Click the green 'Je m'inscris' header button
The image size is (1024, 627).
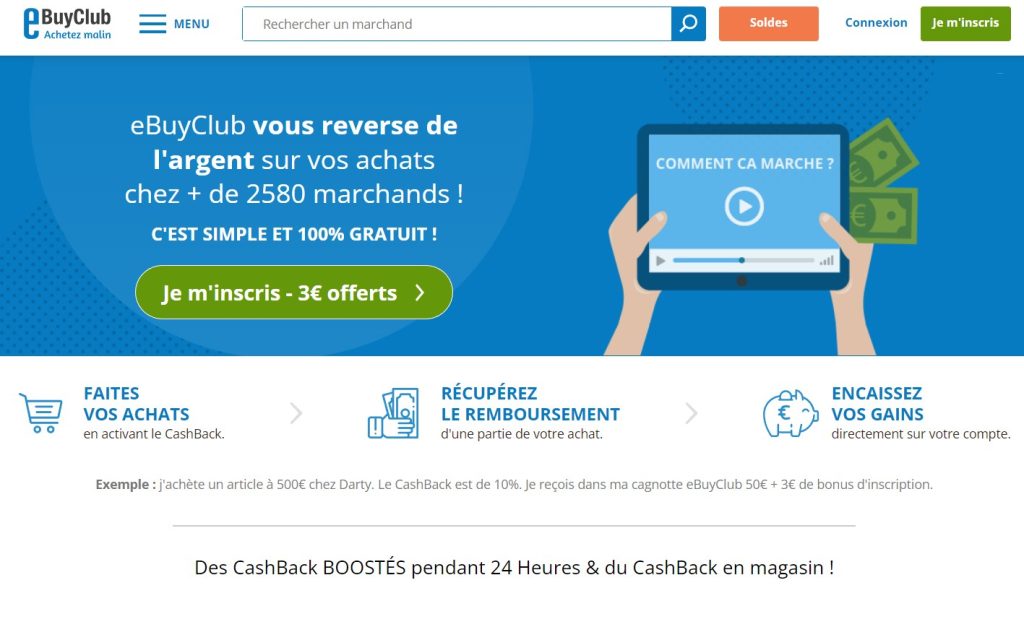(965, 24)
